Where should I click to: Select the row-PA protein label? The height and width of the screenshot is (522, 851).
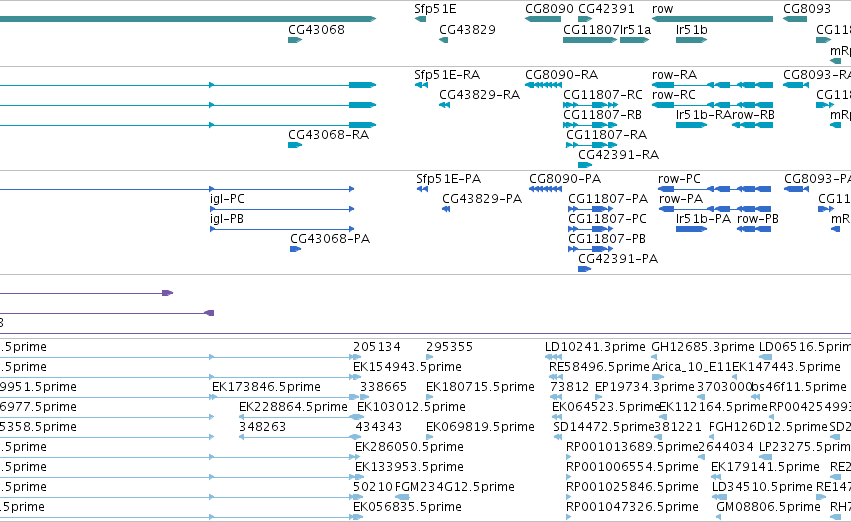(x=681, y=199)
